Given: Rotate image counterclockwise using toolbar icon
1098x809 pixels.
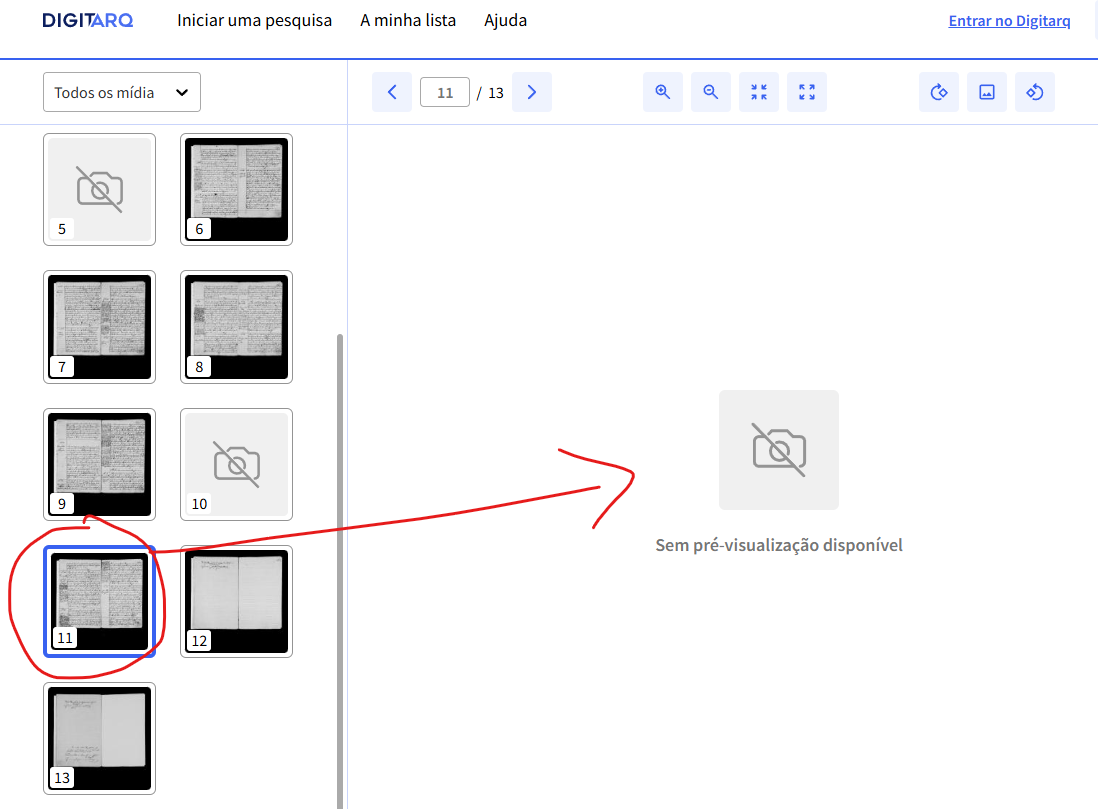Looking at the screenshot, I should coord(1034,92).
